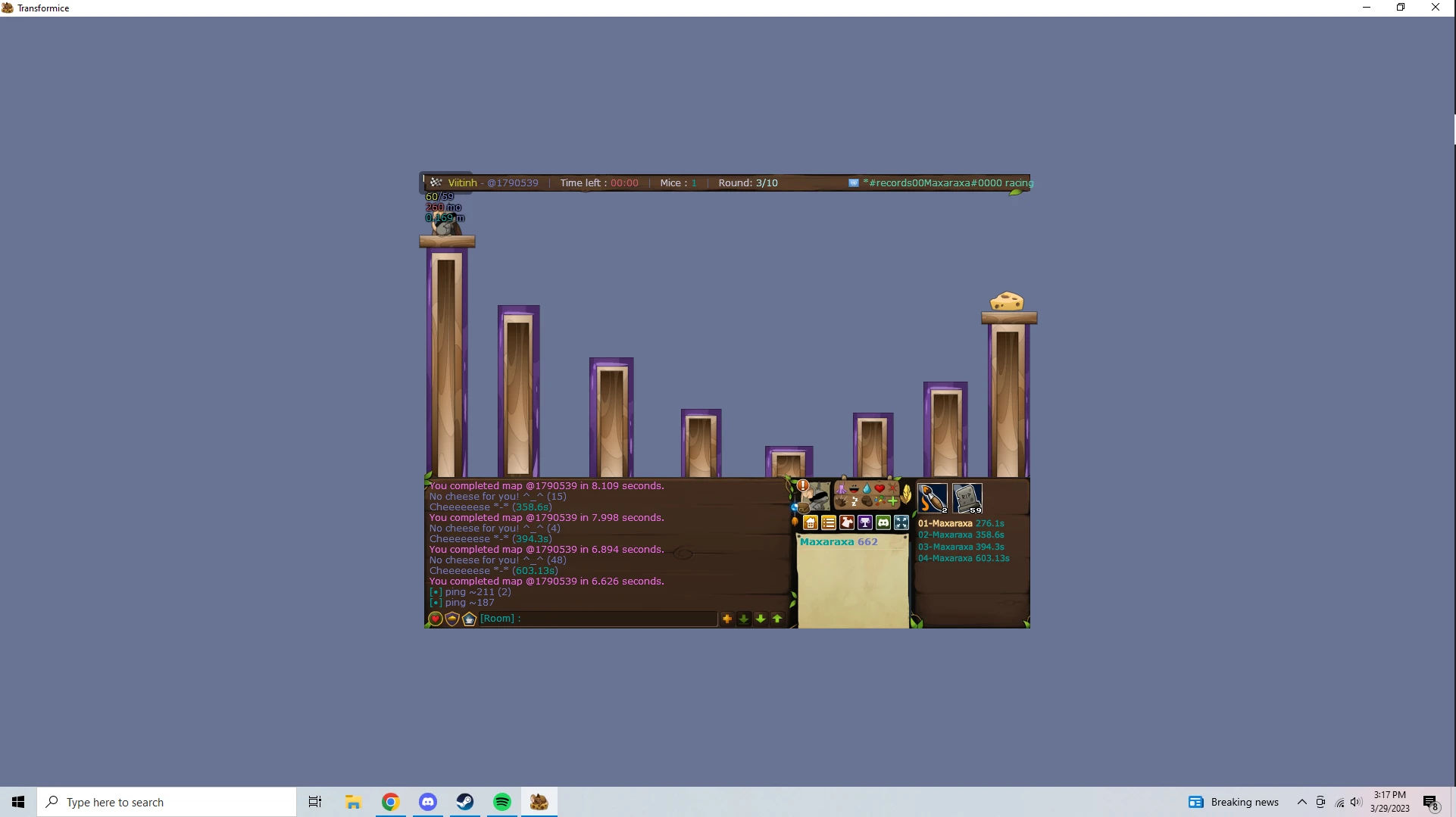1456x817 pixels.
Task: Expand the hidden system tray icons
Action: (x=1301, y=802)
